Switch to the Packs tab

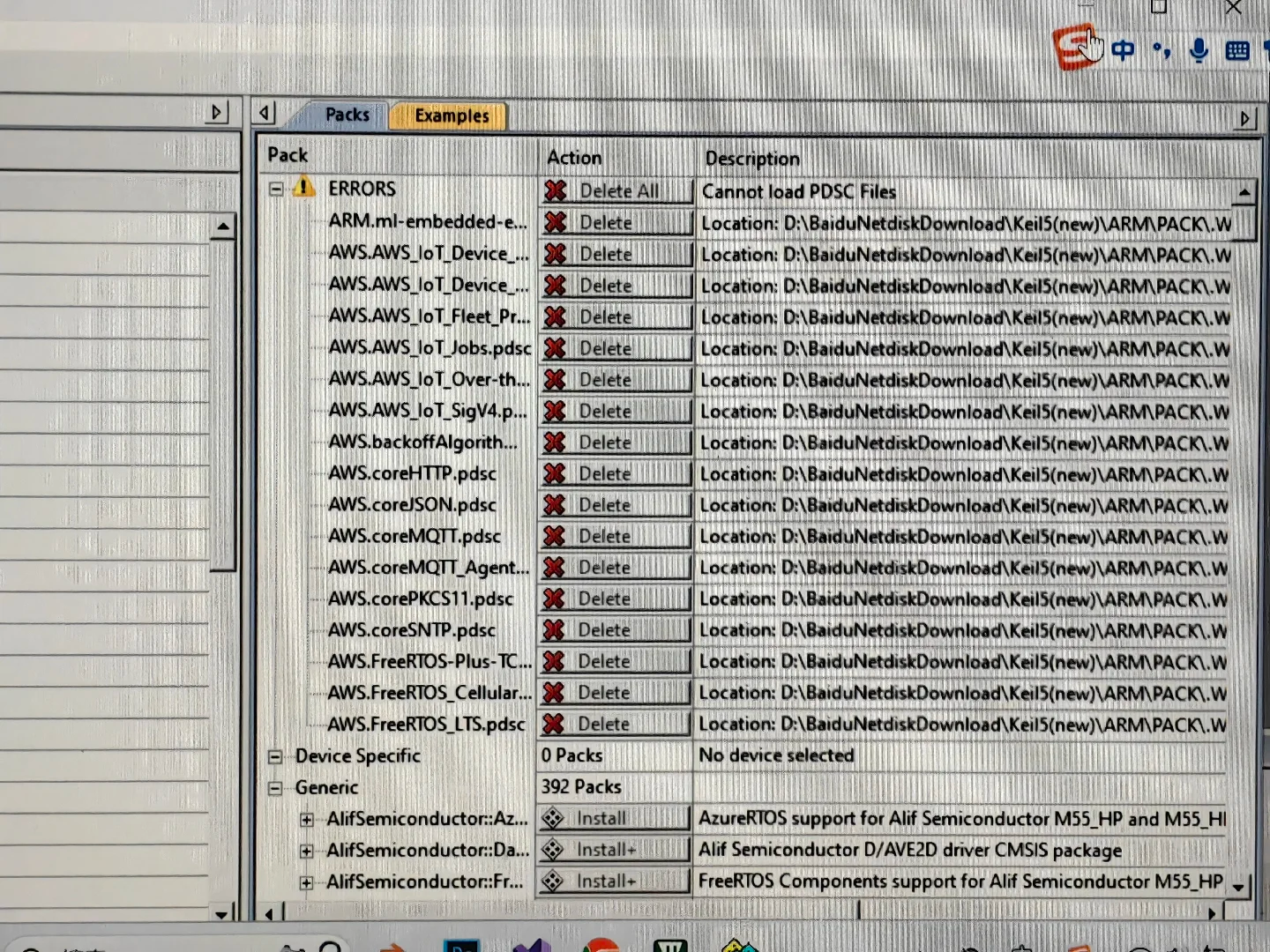coord(347,115)
